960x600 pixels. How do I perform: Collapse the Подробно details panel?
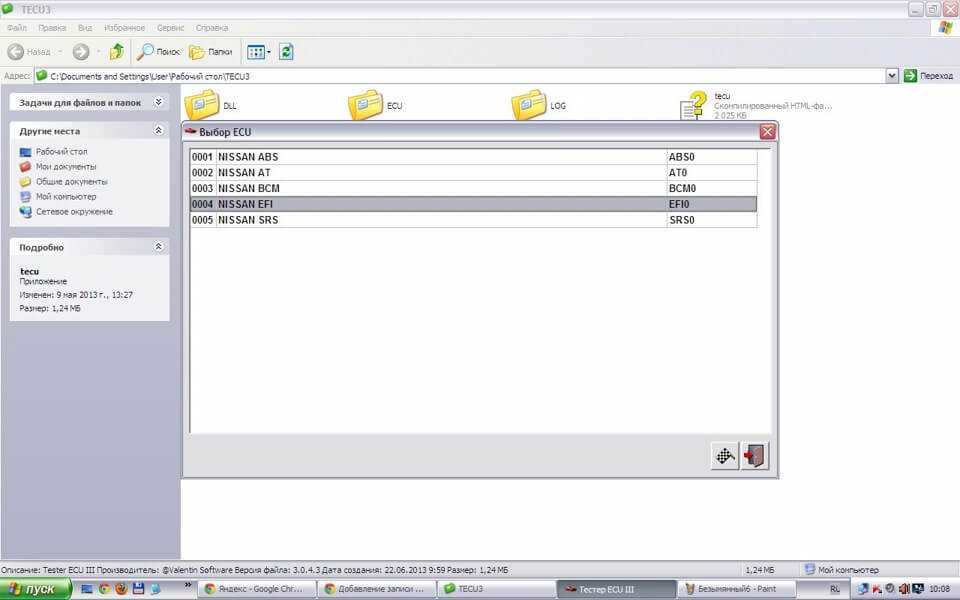pyautogui.click(x=158, y=247)
